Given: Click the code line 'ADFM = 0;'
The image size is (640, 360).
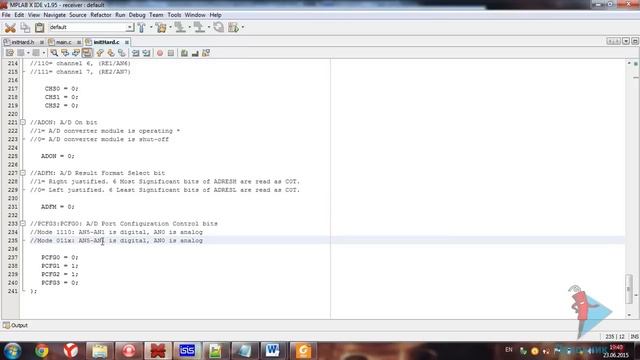Looking at the screenshot, I should point(58,207).
